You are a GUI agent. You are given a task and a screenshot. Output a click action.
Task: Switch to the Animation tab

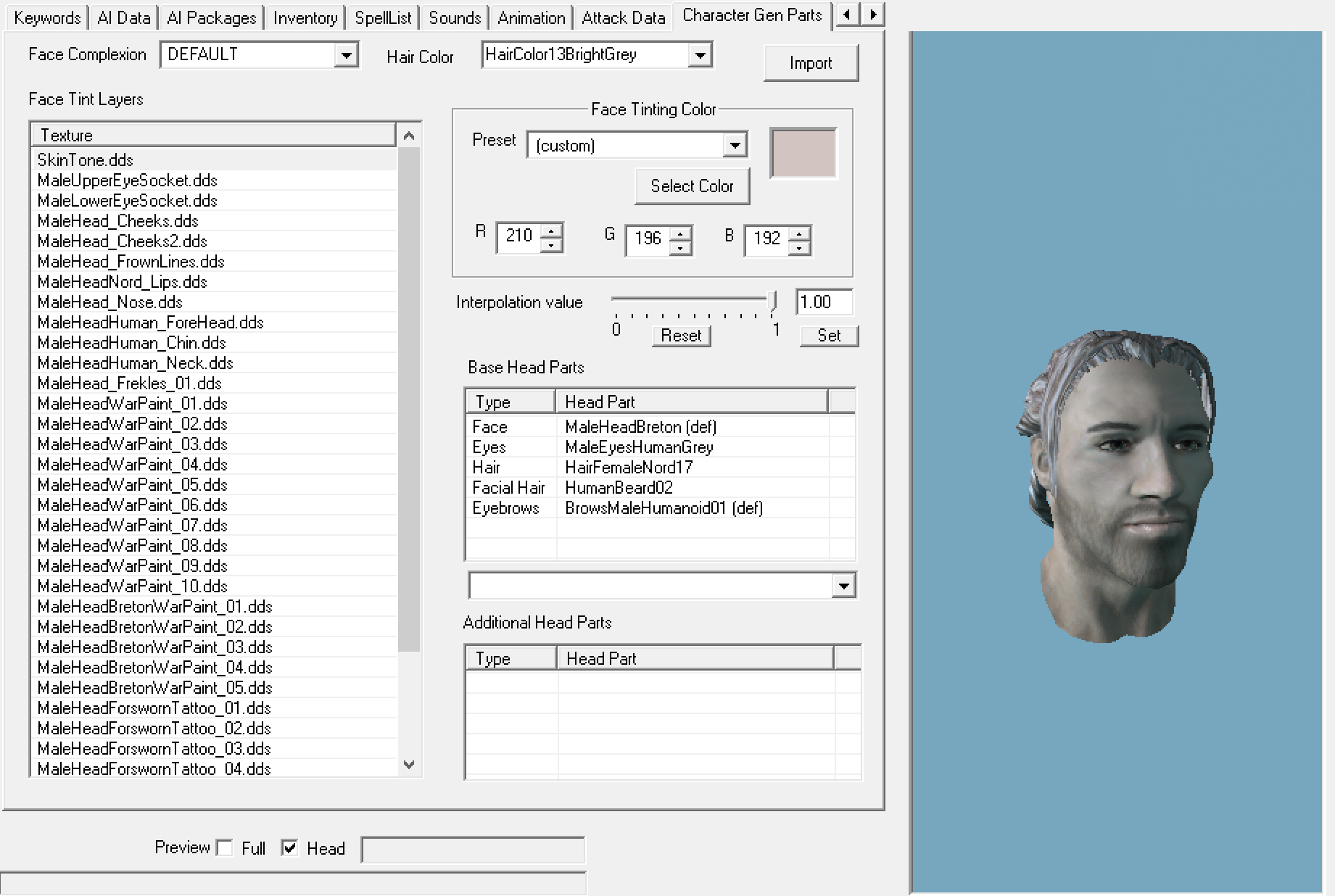(x=531, y=17)
